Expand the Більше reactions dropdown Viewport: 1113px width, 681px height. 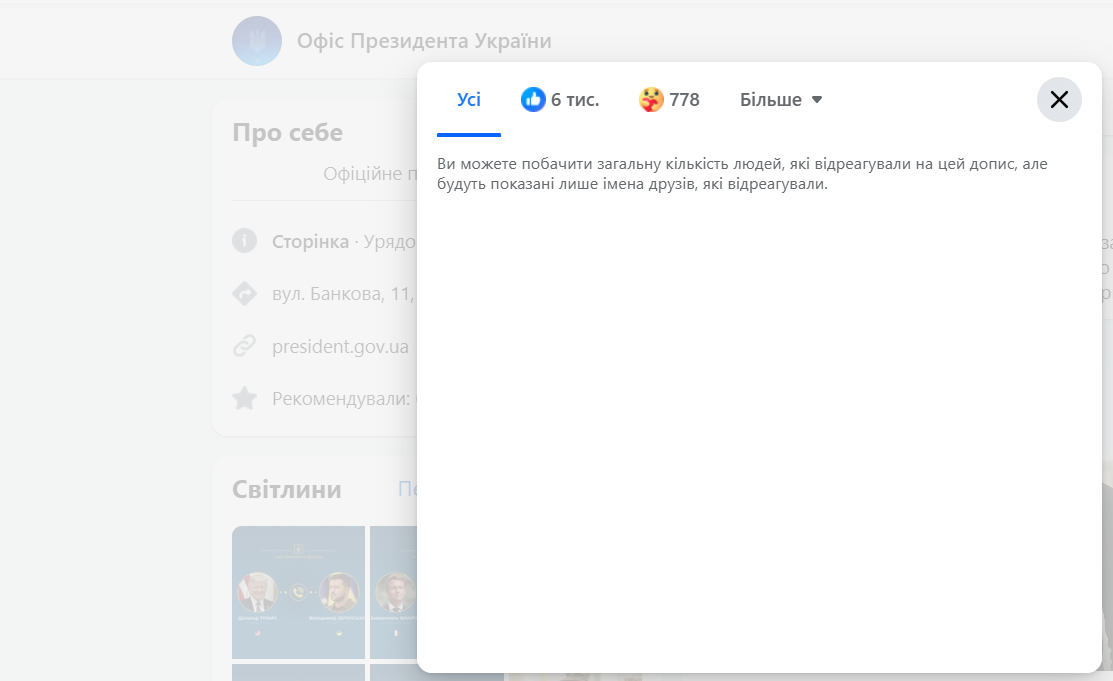(x=781, y=100)
